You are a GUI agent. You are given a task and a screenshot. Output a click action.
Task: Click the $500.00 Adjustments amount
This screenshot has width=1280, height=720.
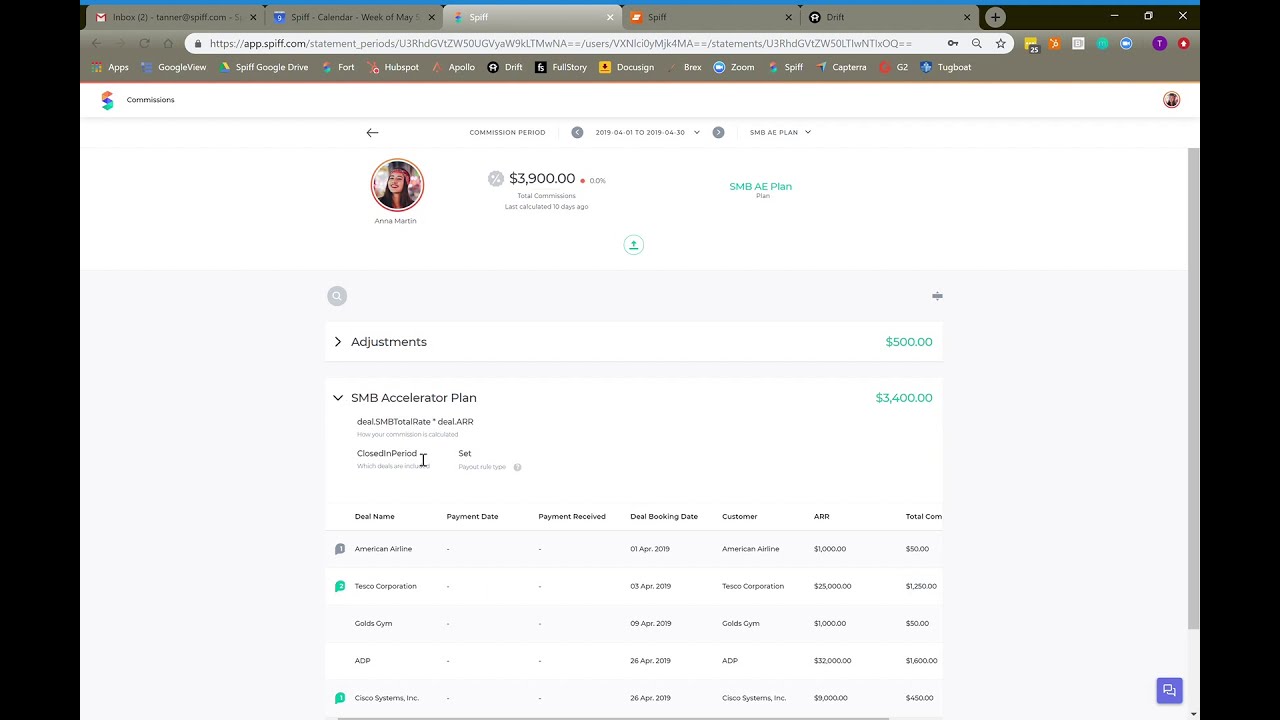(x=909, y=342)
